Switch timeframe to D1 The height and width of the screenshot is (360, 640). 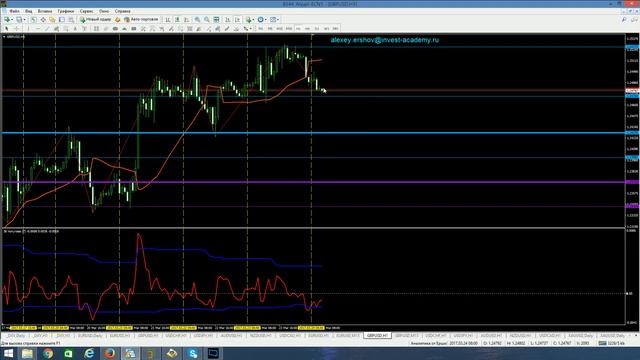click(317, 29)
